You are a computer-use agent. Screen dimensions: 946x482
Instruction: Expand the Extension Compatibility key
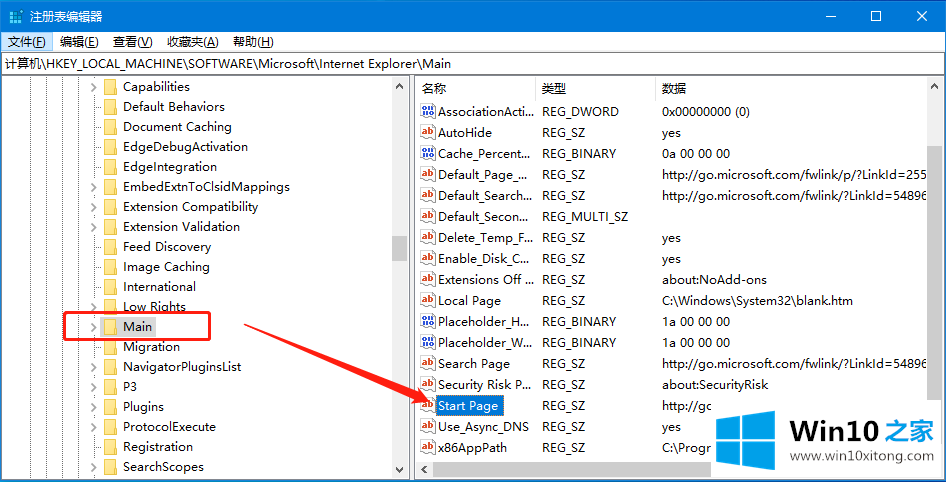94,207
